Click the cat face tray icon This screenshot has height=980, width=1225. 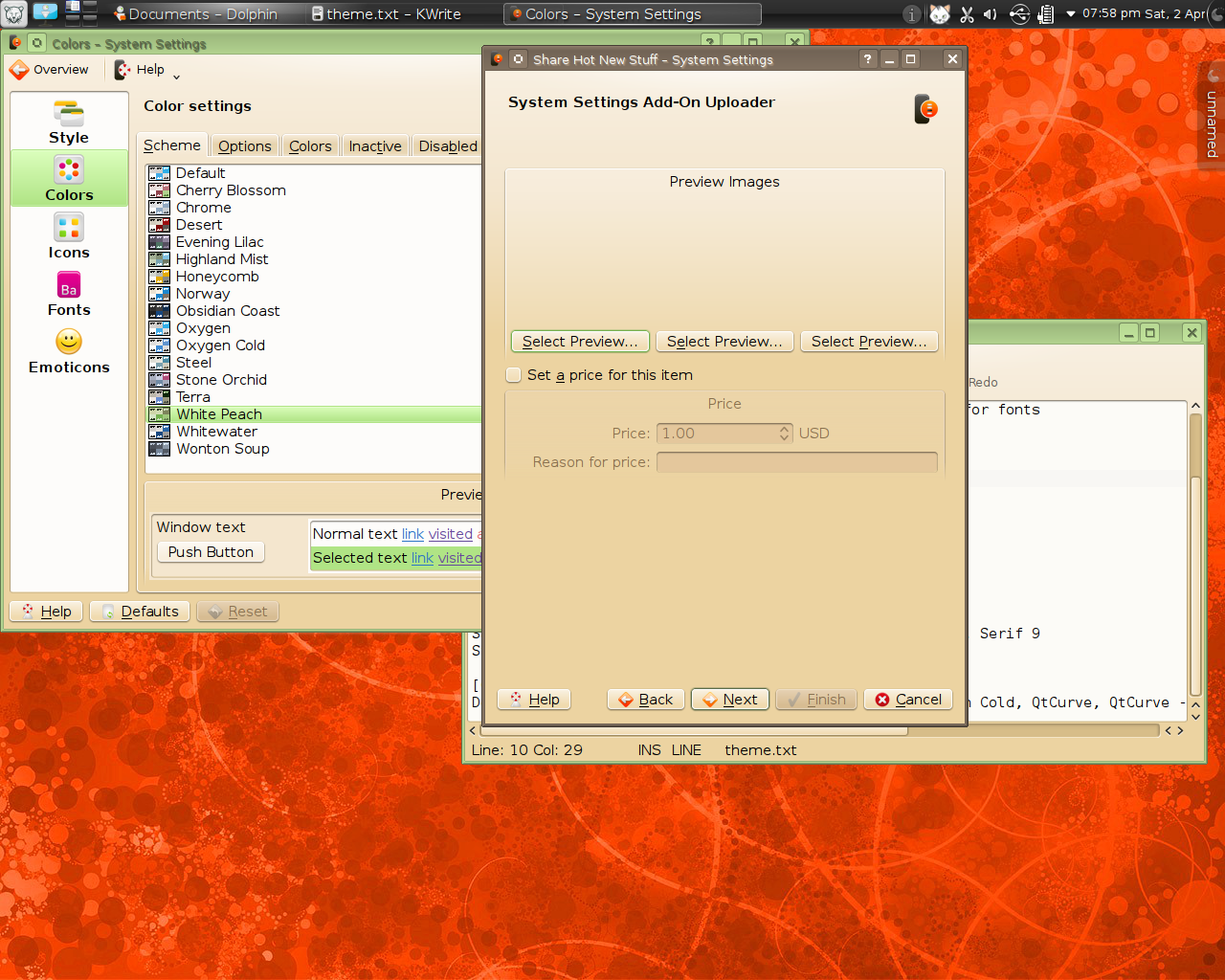tap(940, 14)
